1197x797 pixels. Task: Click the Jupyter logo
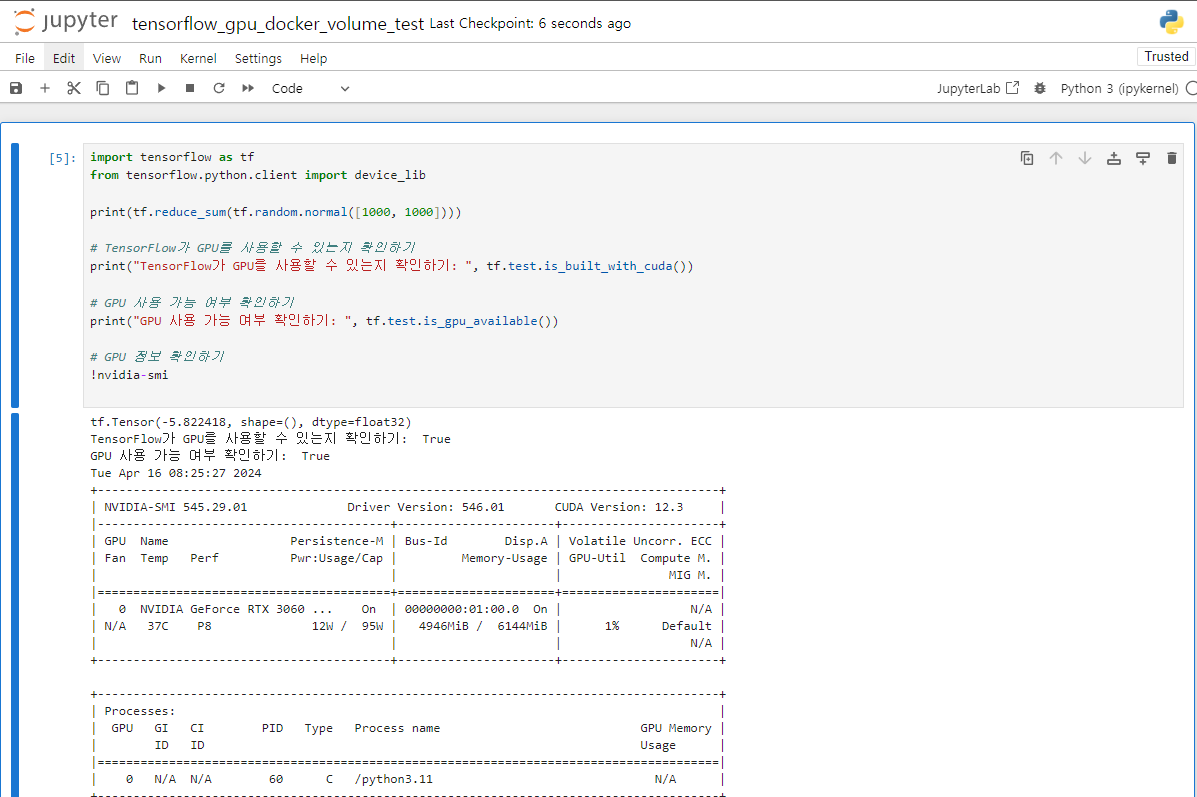click(66, 21)
